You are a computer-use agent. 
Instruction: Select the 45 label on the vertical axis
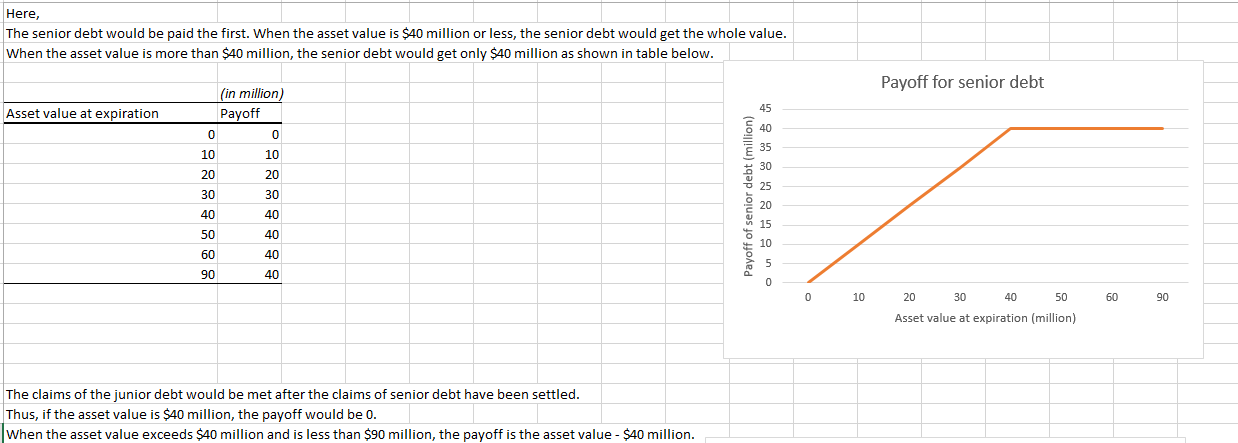point(768,108)
